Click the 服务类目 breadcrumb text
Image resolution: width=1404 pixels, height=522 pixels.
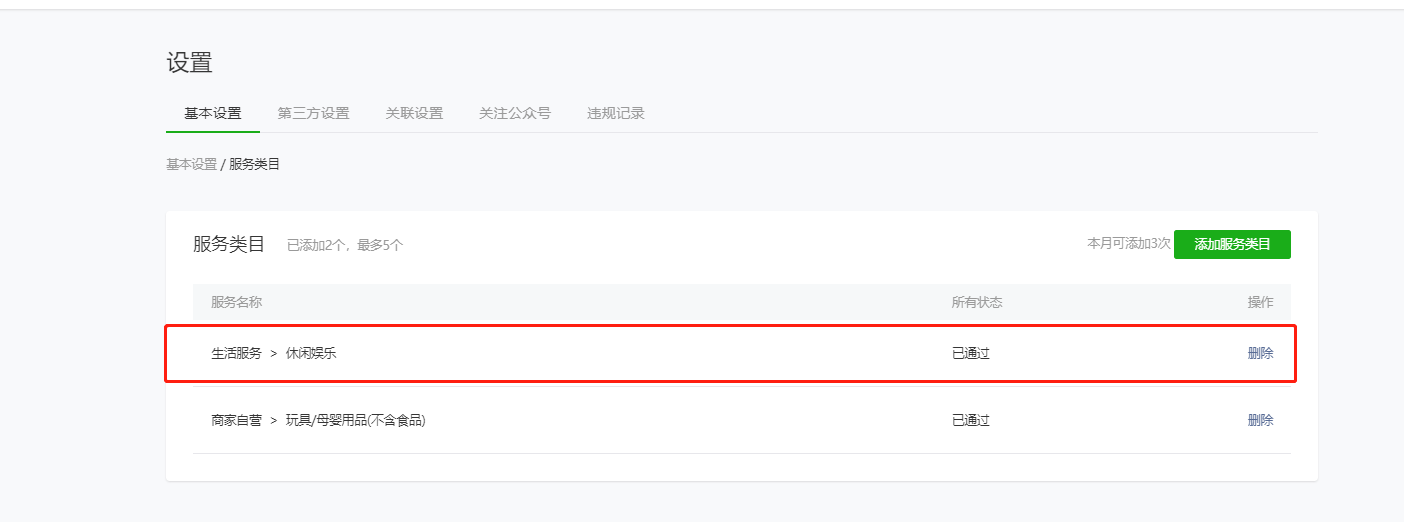255,164
